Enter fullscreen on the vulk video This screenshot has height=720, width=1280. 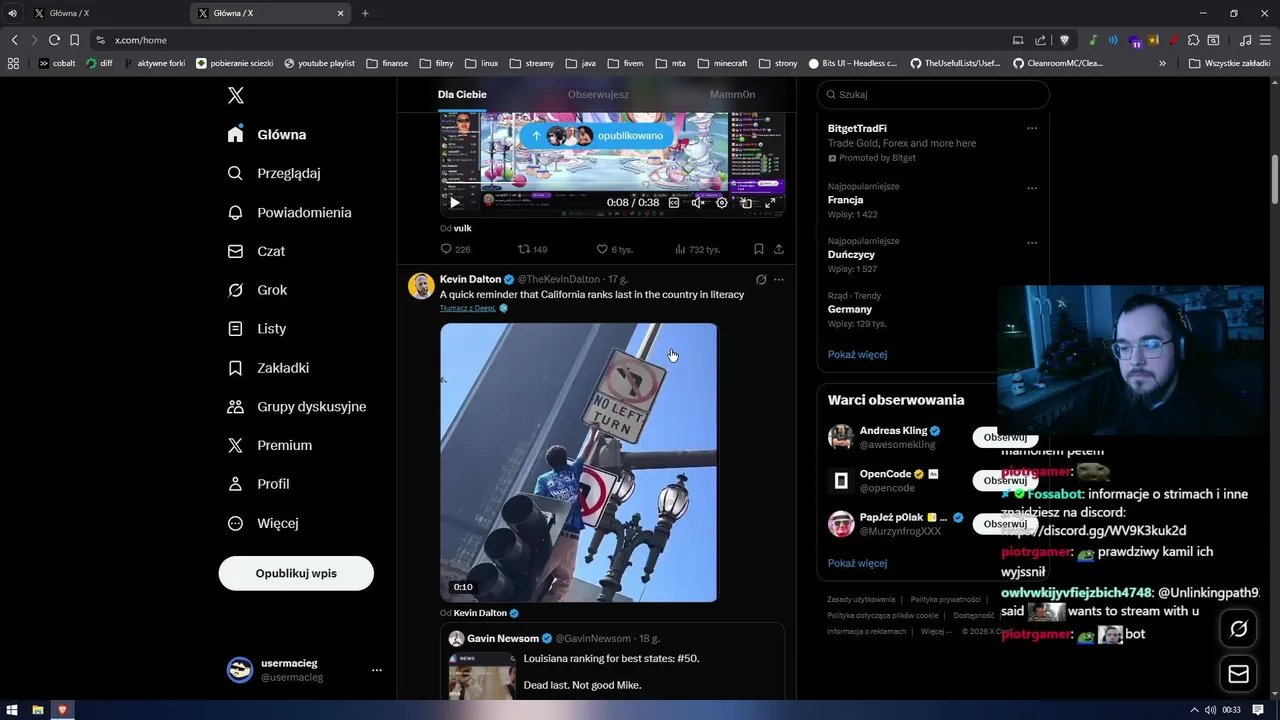click(770, 202)
